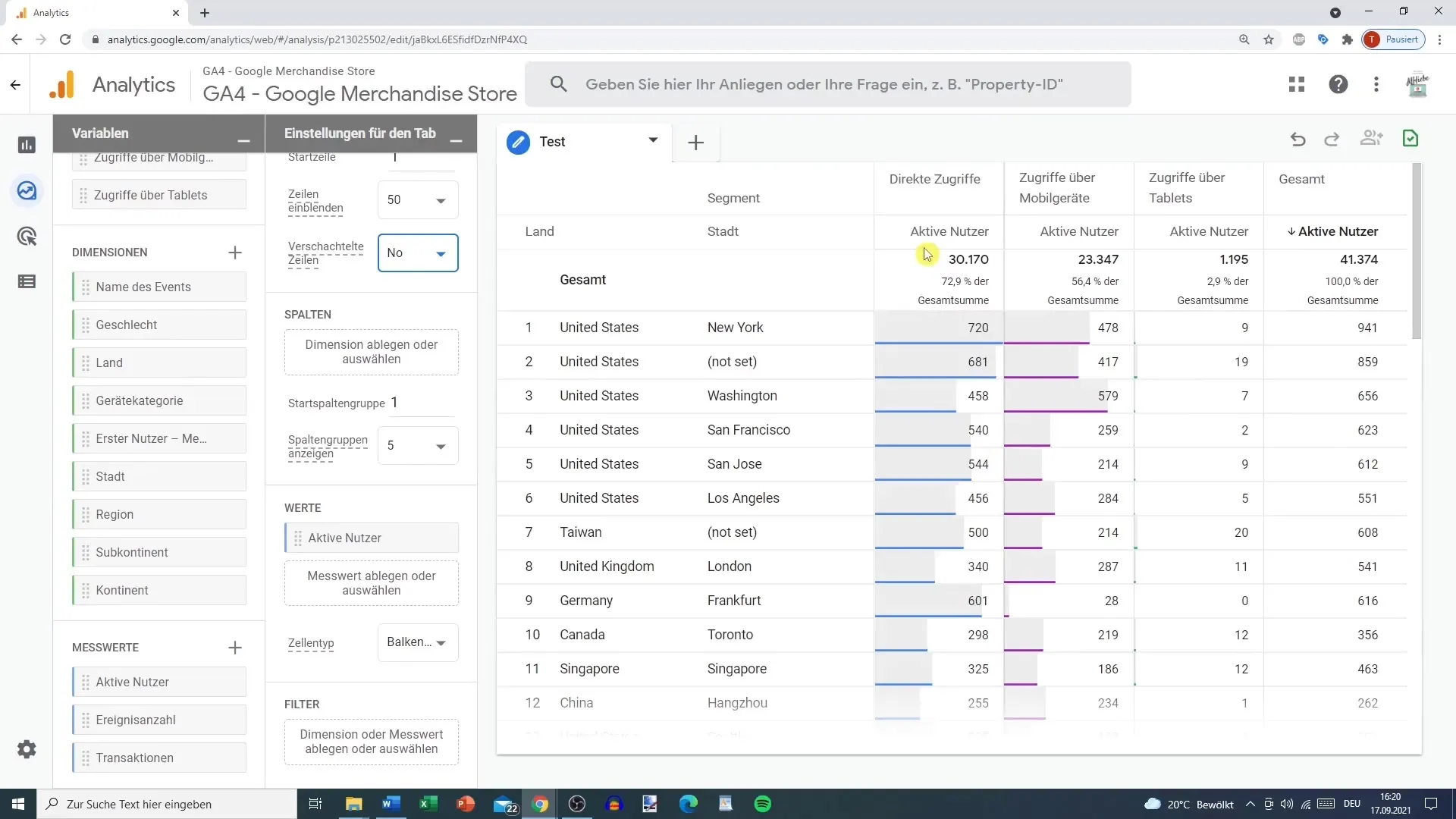This screenshot has height=819, width=1456.
Task: Open the Advertising sidebar icon
Action: (x=27, y=237)
